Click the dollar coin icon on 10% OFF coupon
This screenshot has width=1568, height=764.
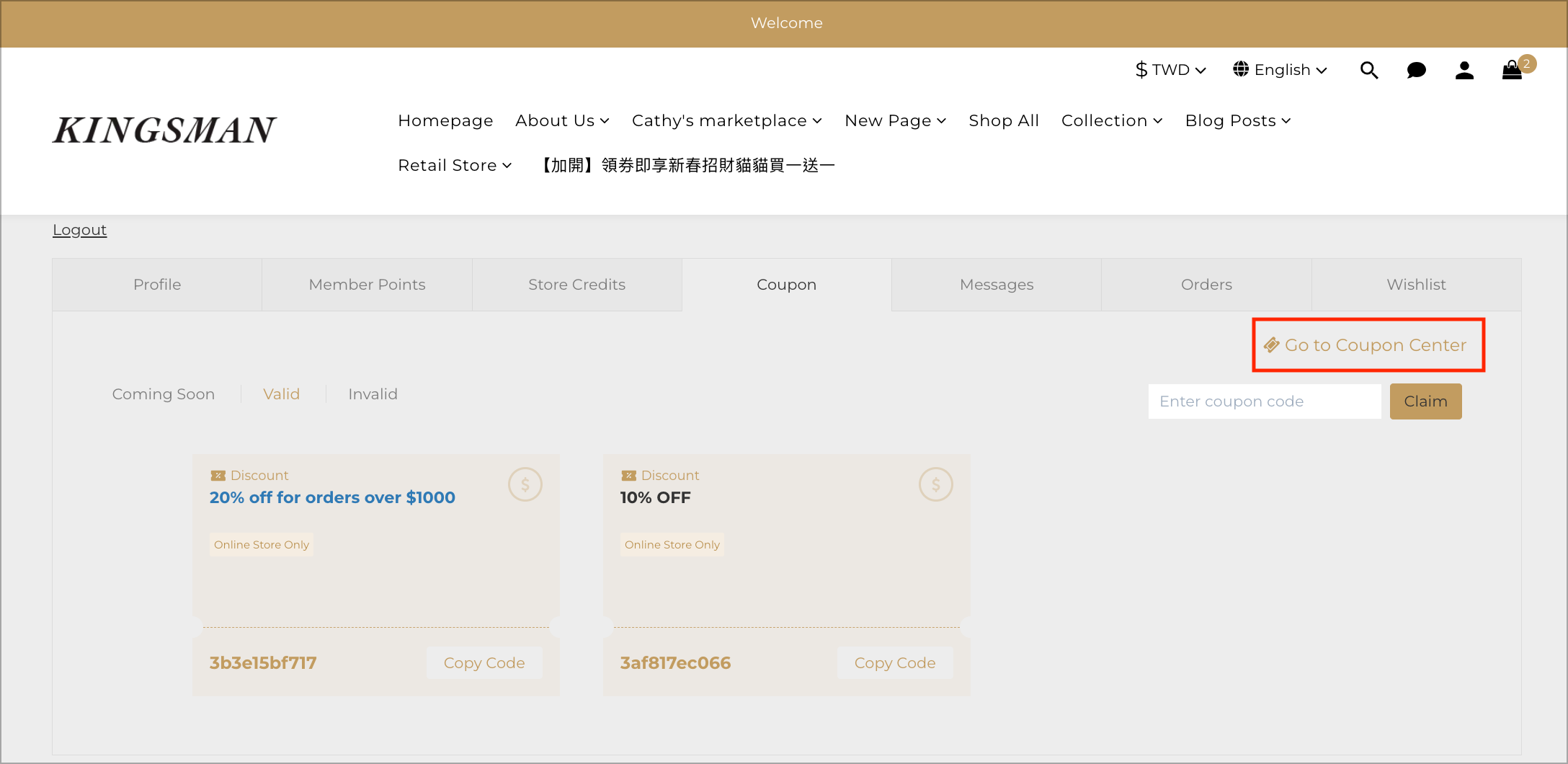click(936, 484)
